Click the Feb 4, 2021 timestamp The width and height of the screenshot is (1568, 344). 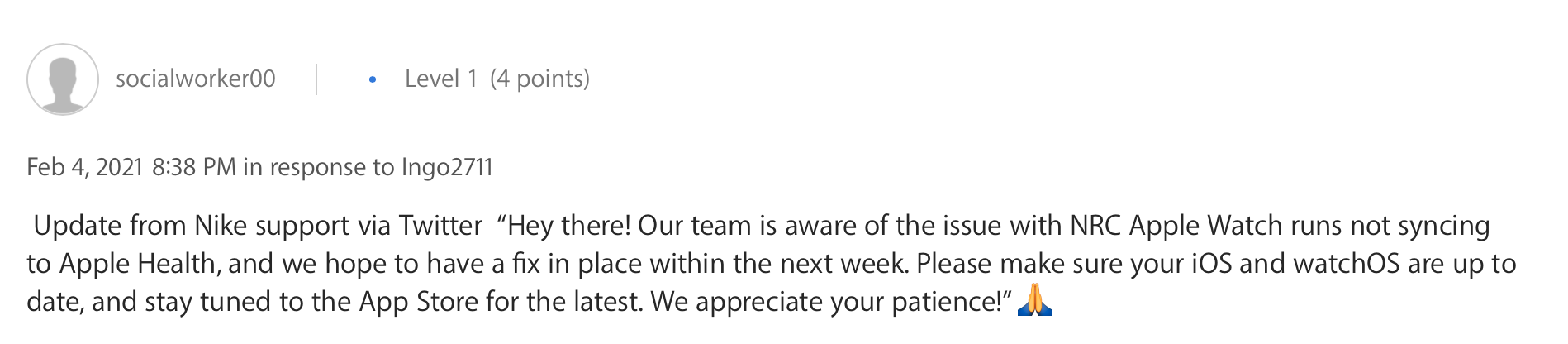point(86,167)
